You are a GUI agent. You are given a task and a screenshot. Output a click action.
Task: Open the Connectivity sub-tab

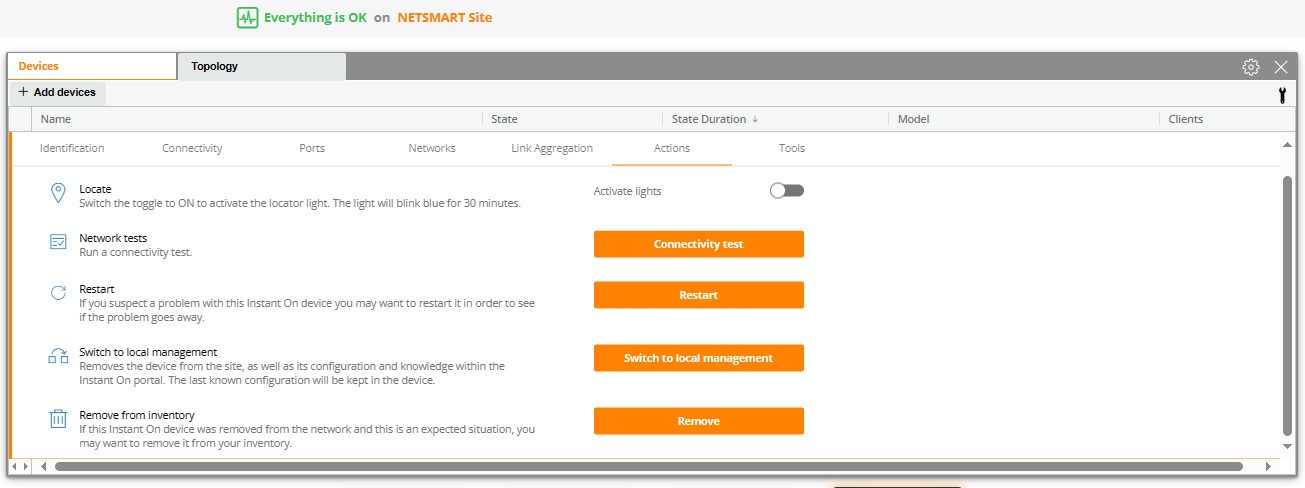point(192,148)
